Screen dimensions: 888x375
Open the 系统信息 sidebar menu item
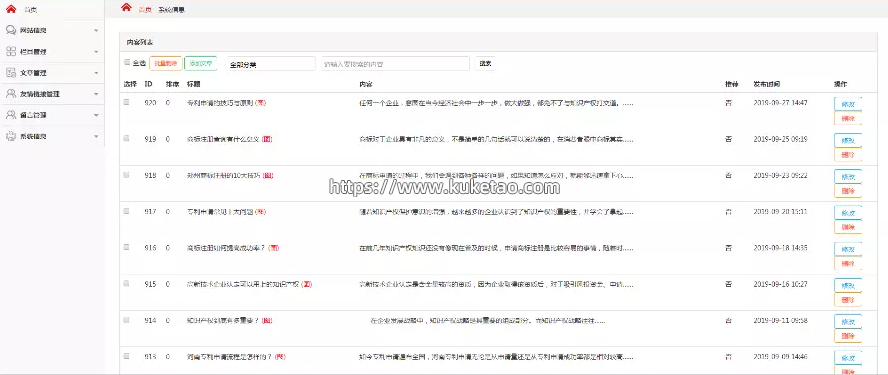click(52, 137)
